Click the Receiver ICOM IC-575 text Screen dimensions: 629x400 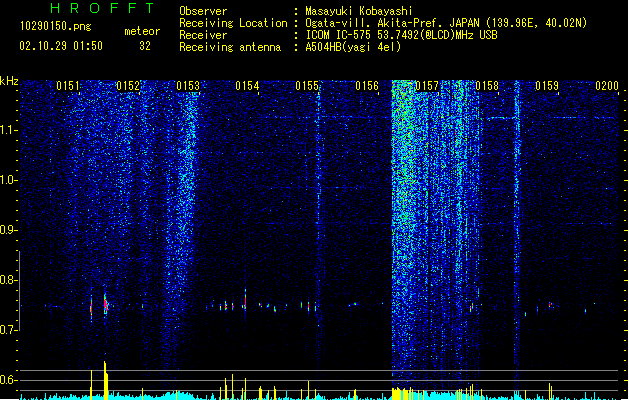401,35
